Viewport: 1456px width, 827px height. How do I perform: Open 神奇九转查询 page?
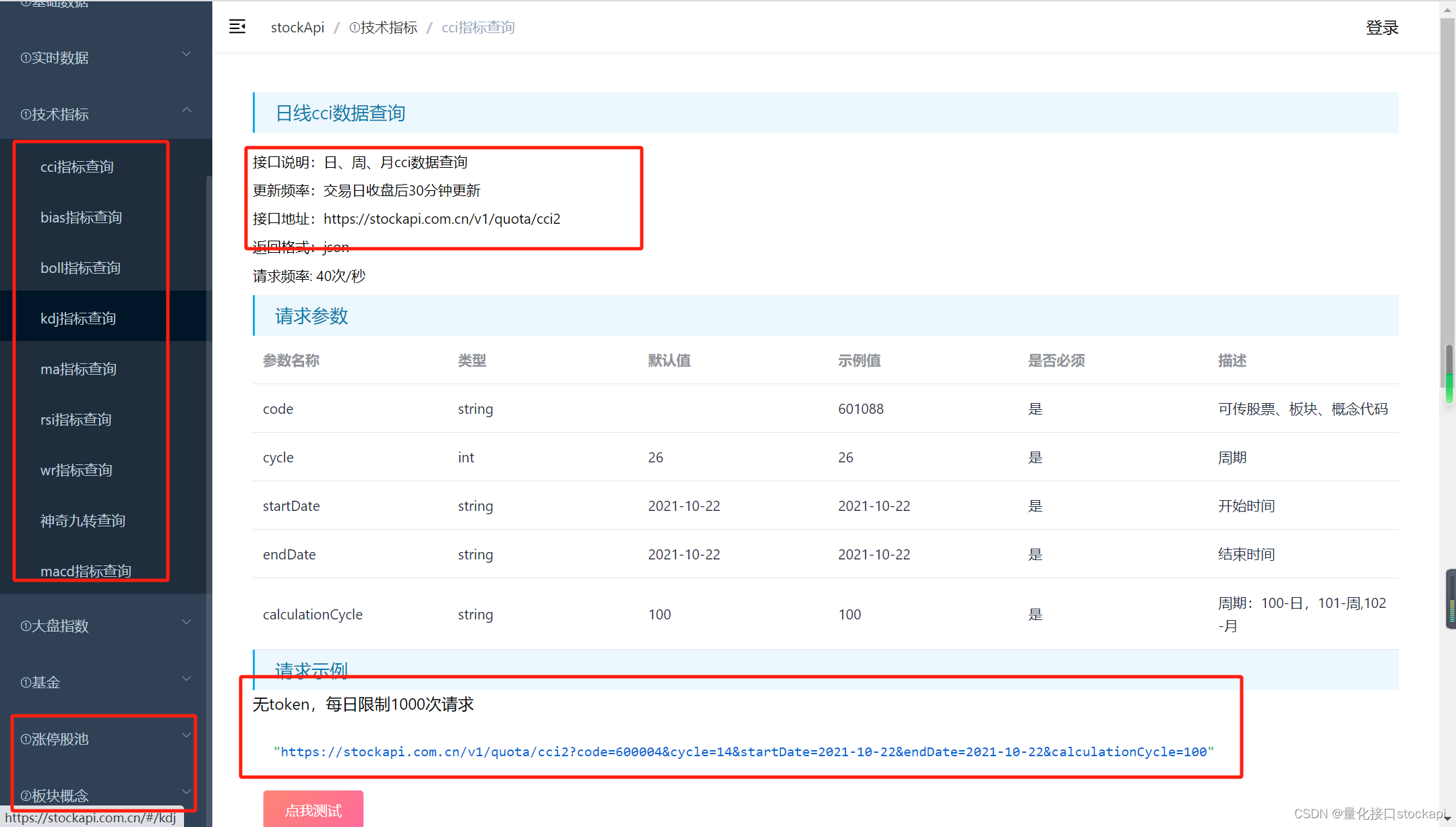coord(83,520)
